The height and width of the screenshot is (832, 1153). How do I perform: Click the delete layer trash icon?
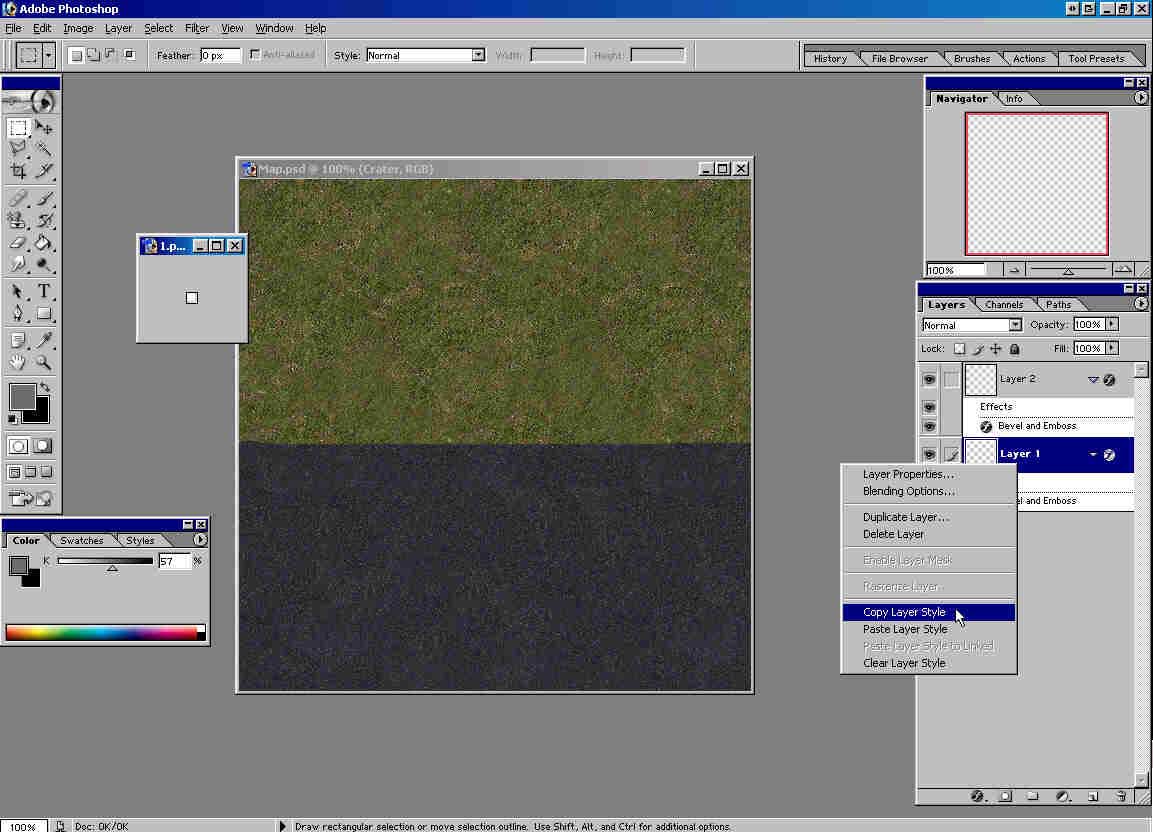pyautogui.click(x=1121, y=796)
